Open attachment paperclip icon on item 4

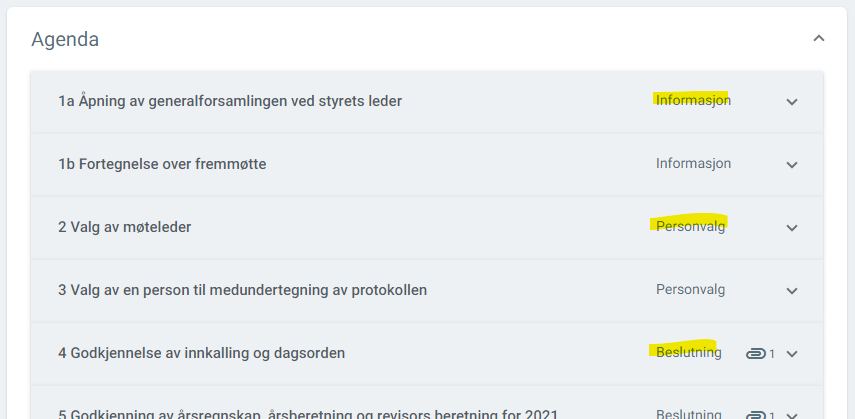coord(756,354)
